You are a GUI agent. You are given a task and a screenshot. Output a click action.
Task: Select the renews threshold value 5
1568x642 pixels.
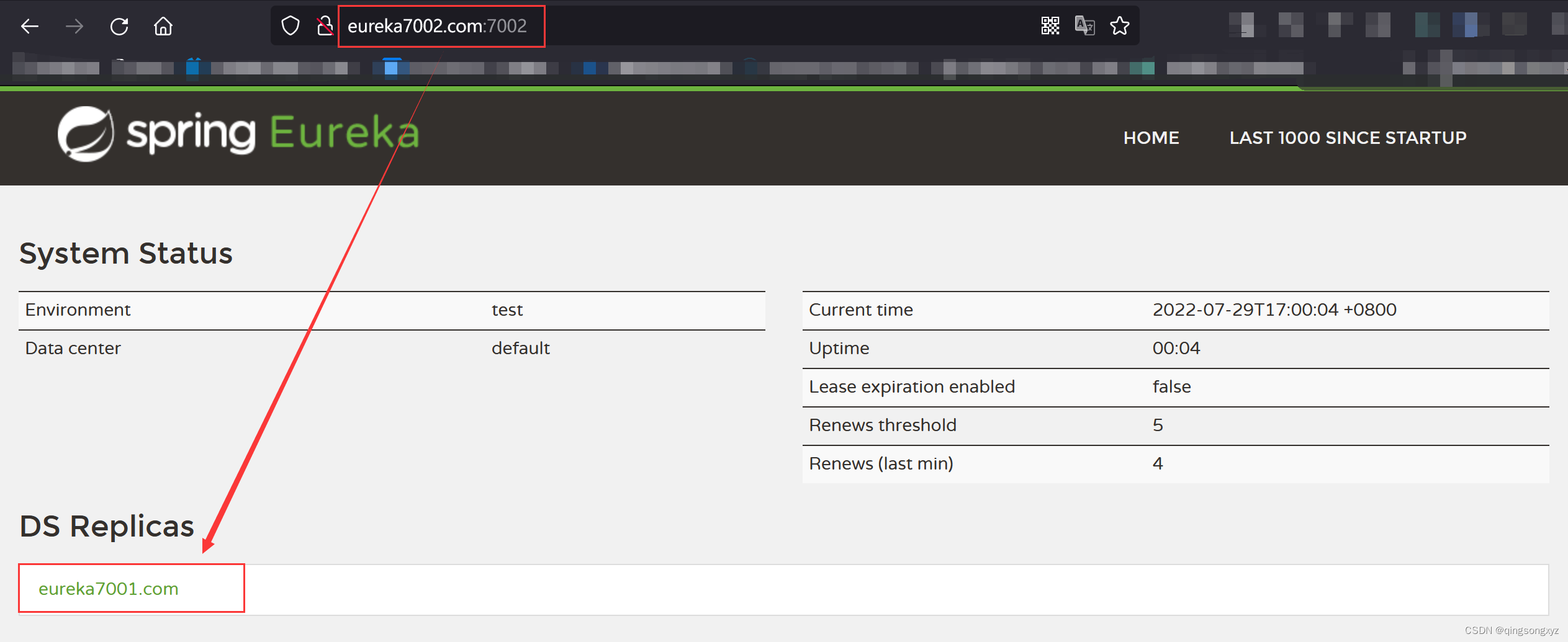[1158, 425]
